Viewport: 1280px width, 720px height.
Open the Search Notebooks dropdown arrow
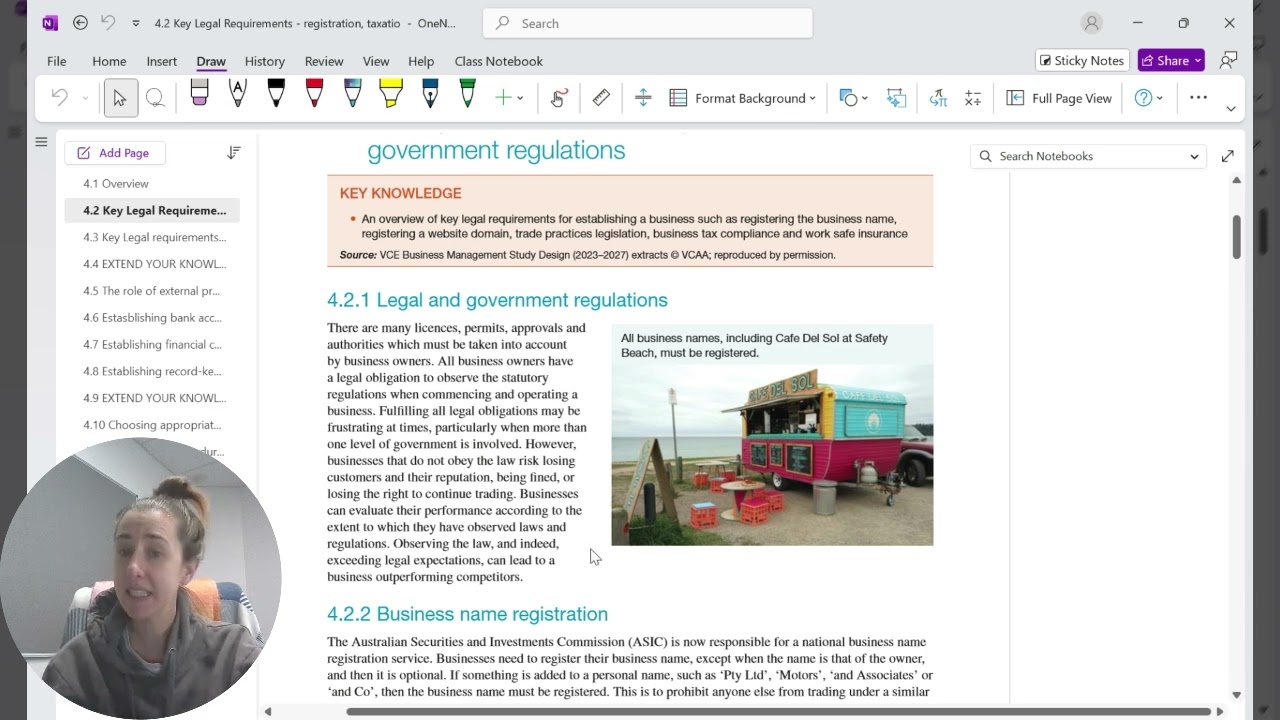(1194, 156)
